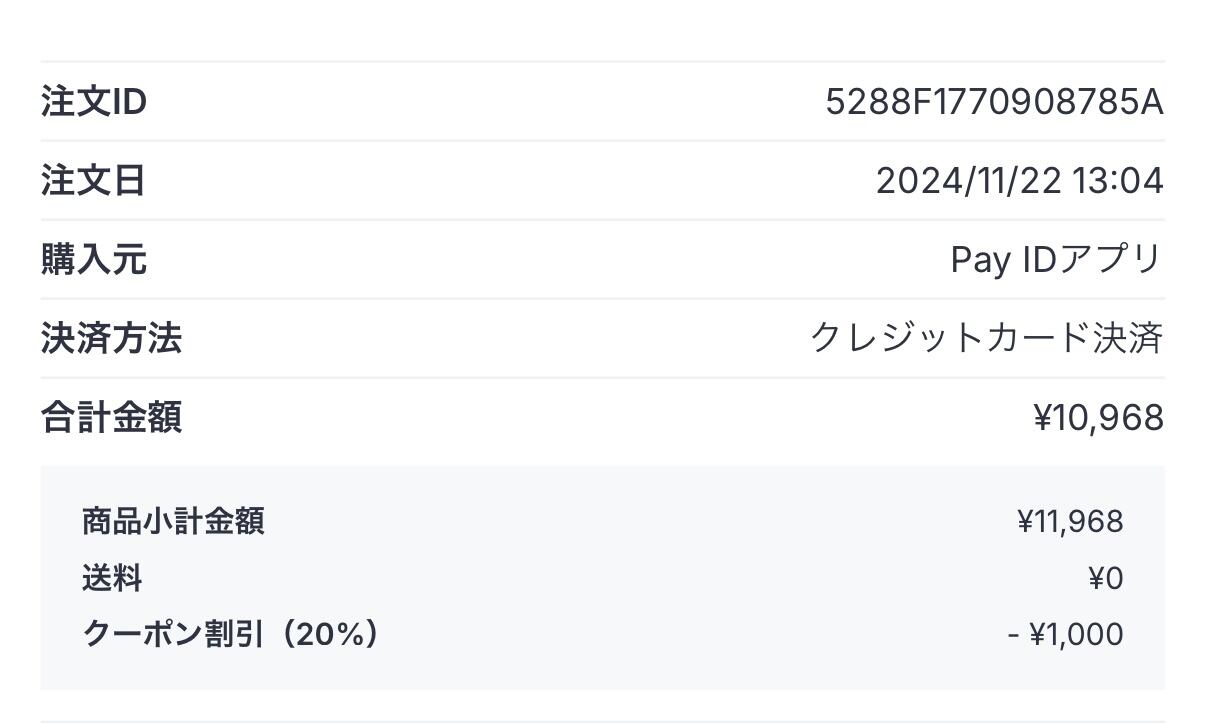The height and width of the screenshot is (723, 1206).
Task: Select the Pay IDアプリ purchase source
Action: (1056, 260)
